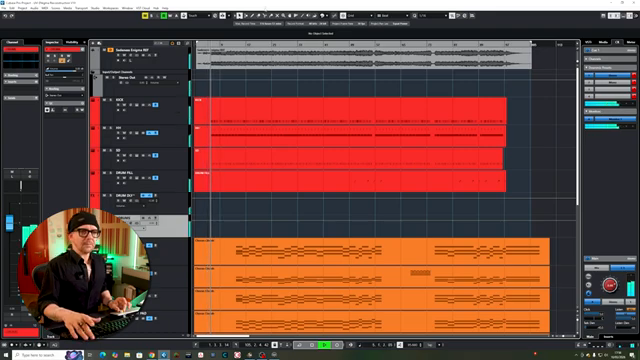Click the Windows Start button
640x360 pixels.
(x=6, y=355)
